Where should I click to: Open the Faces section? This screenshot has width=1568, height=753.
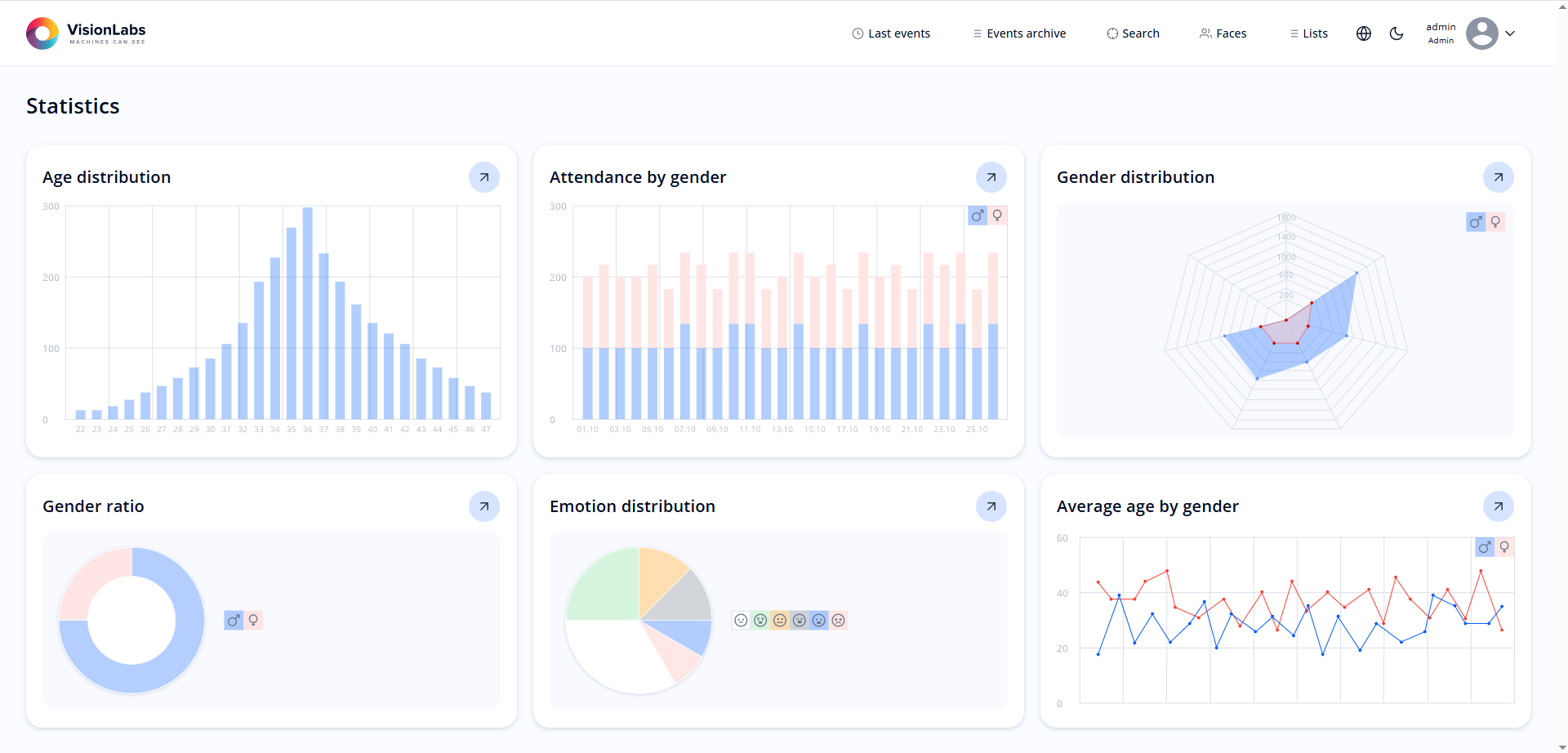1223,33
